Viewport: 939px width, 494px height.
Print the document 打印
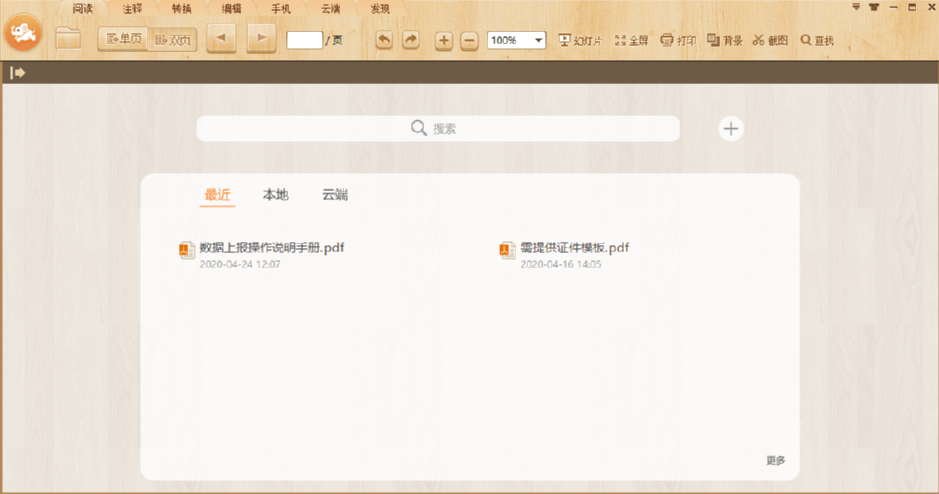(x=678, y=40)
